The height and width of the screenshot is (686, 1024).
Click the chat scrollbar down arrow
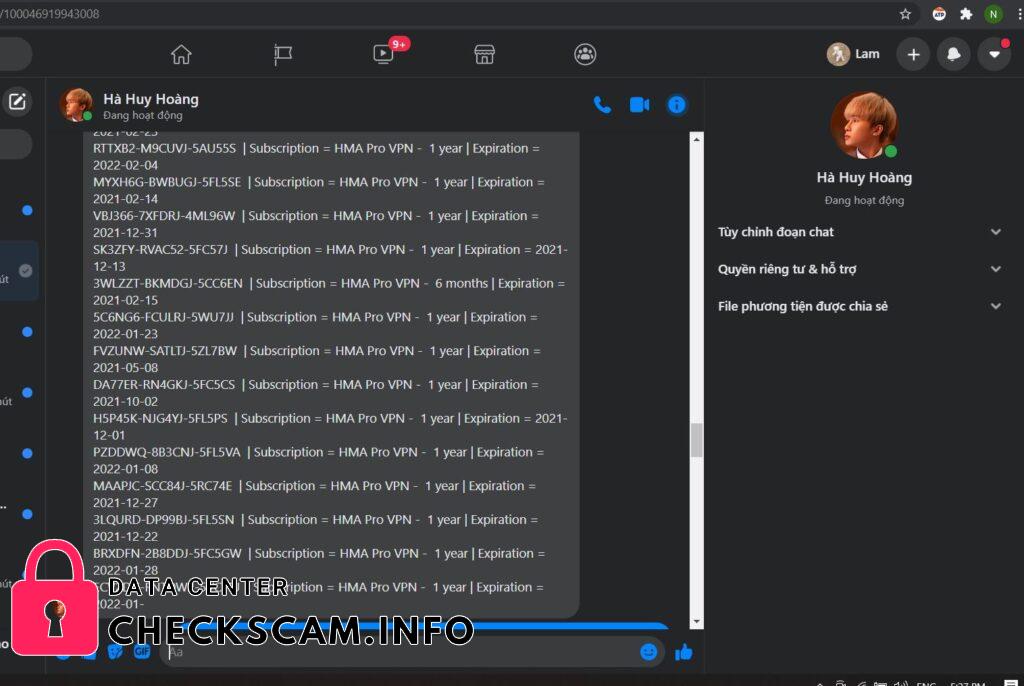[697, 622]
